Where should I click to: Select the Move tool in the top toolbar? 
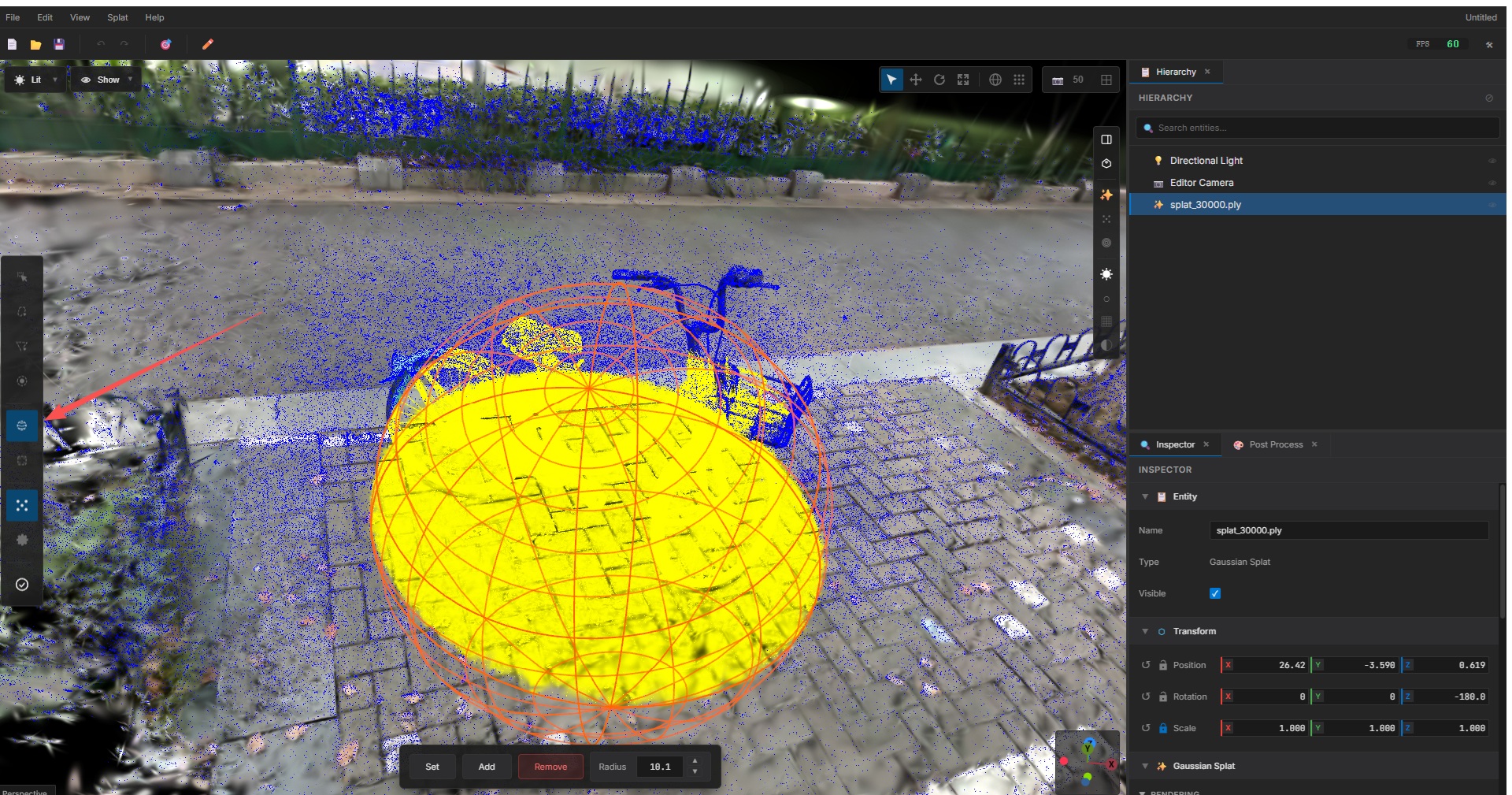[x=916, y=79]
